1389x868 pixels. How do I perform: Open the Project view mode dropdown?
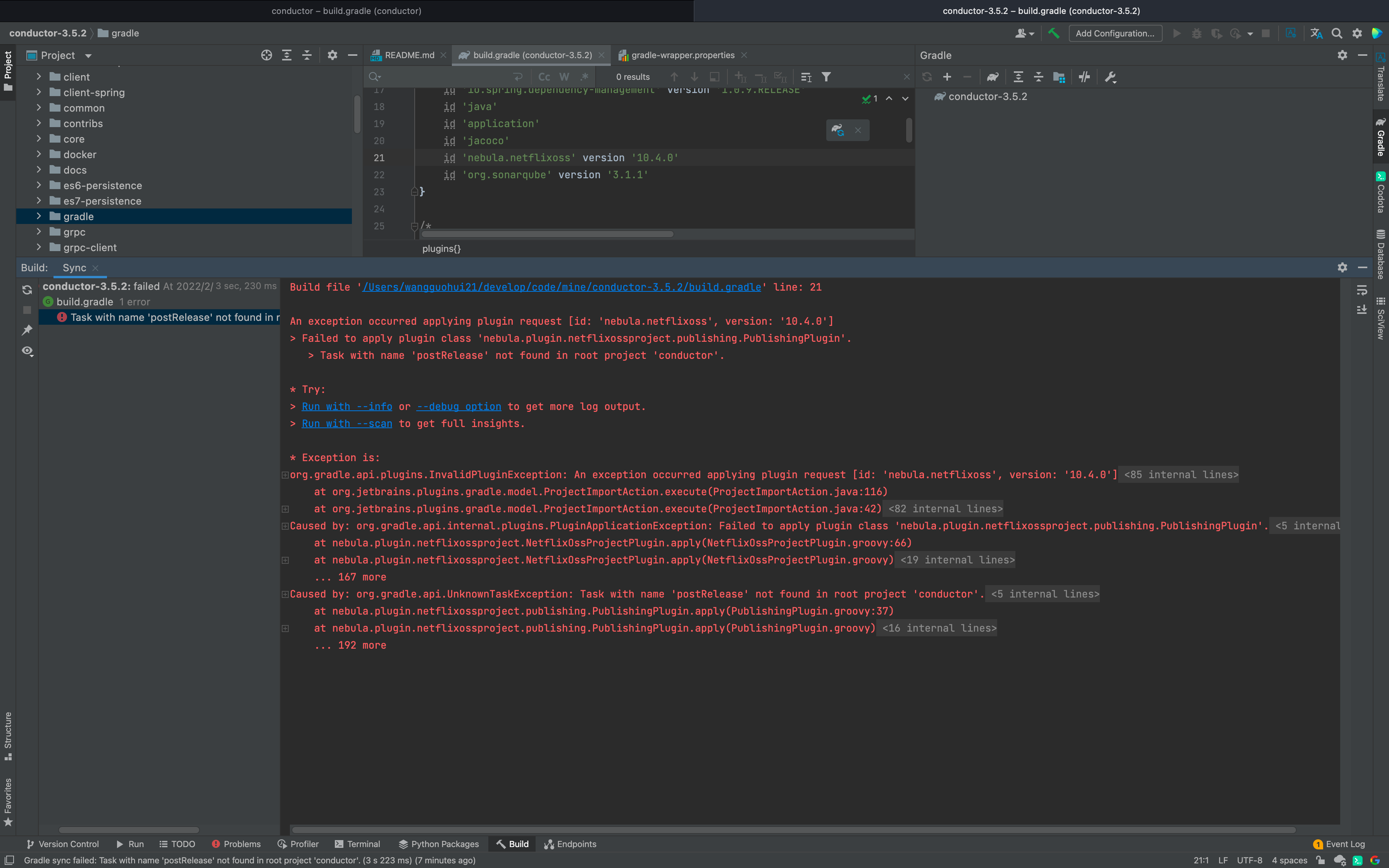89,55
